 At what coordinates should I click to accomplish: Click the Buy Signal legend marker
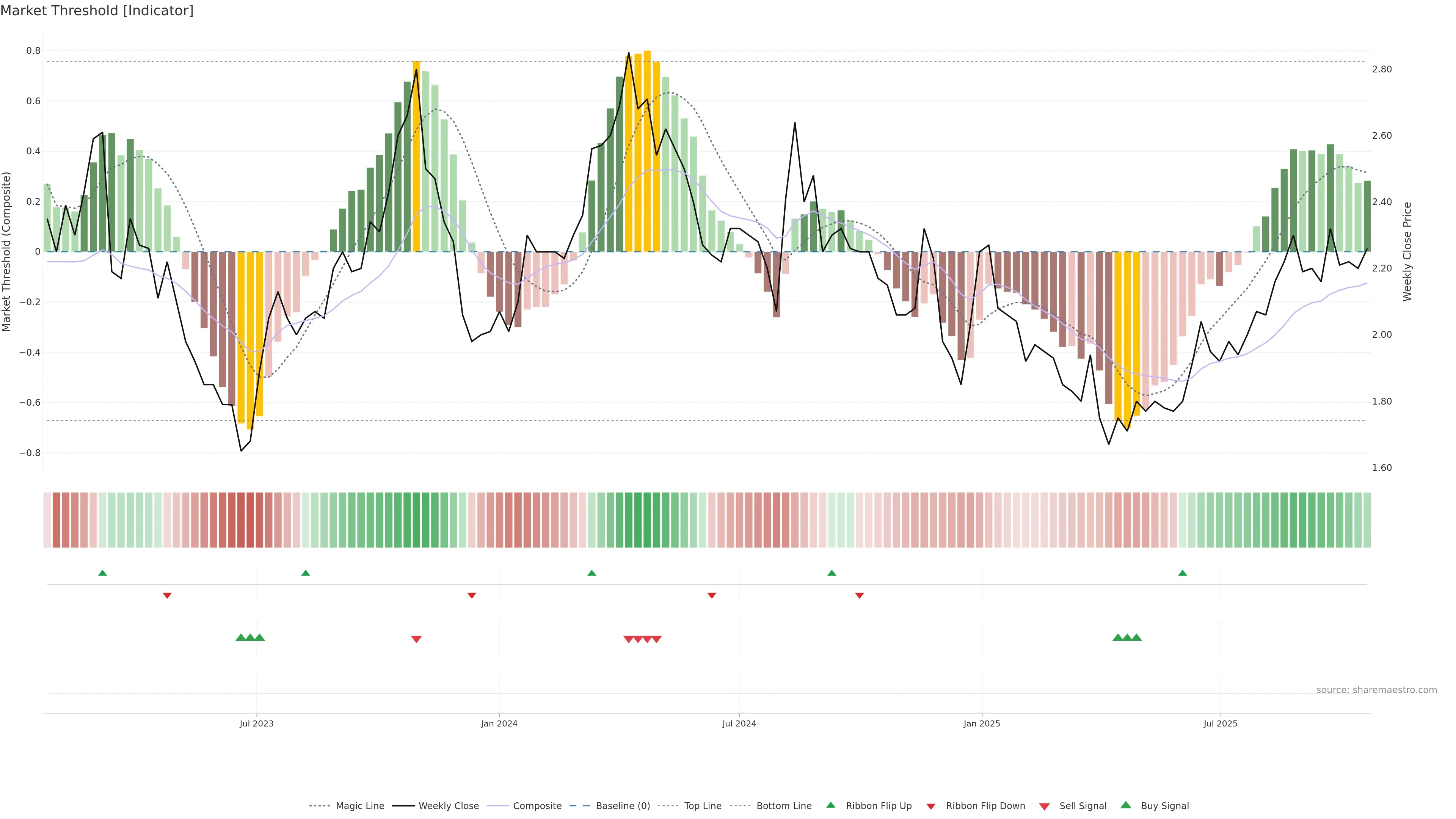[x=1126, y=805]
